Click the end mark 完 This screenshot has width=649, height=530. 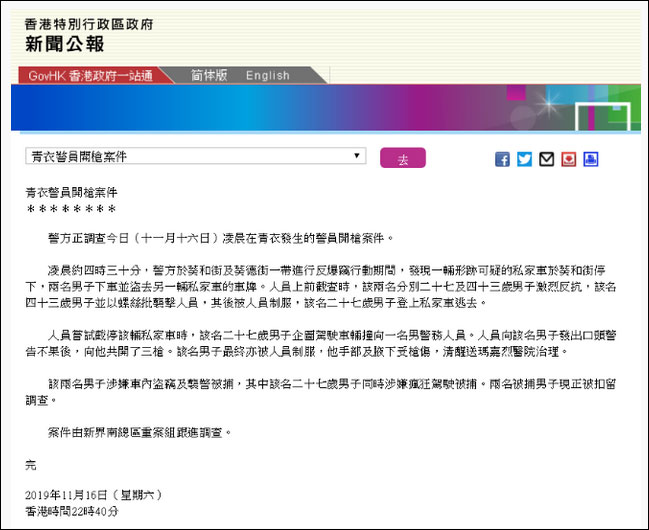pos(31,465)
